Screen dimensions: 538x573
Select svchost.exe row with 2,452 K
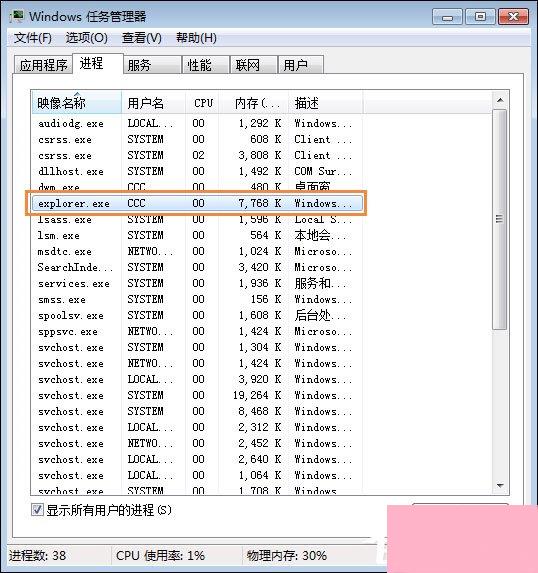click(x=197, y=444)
